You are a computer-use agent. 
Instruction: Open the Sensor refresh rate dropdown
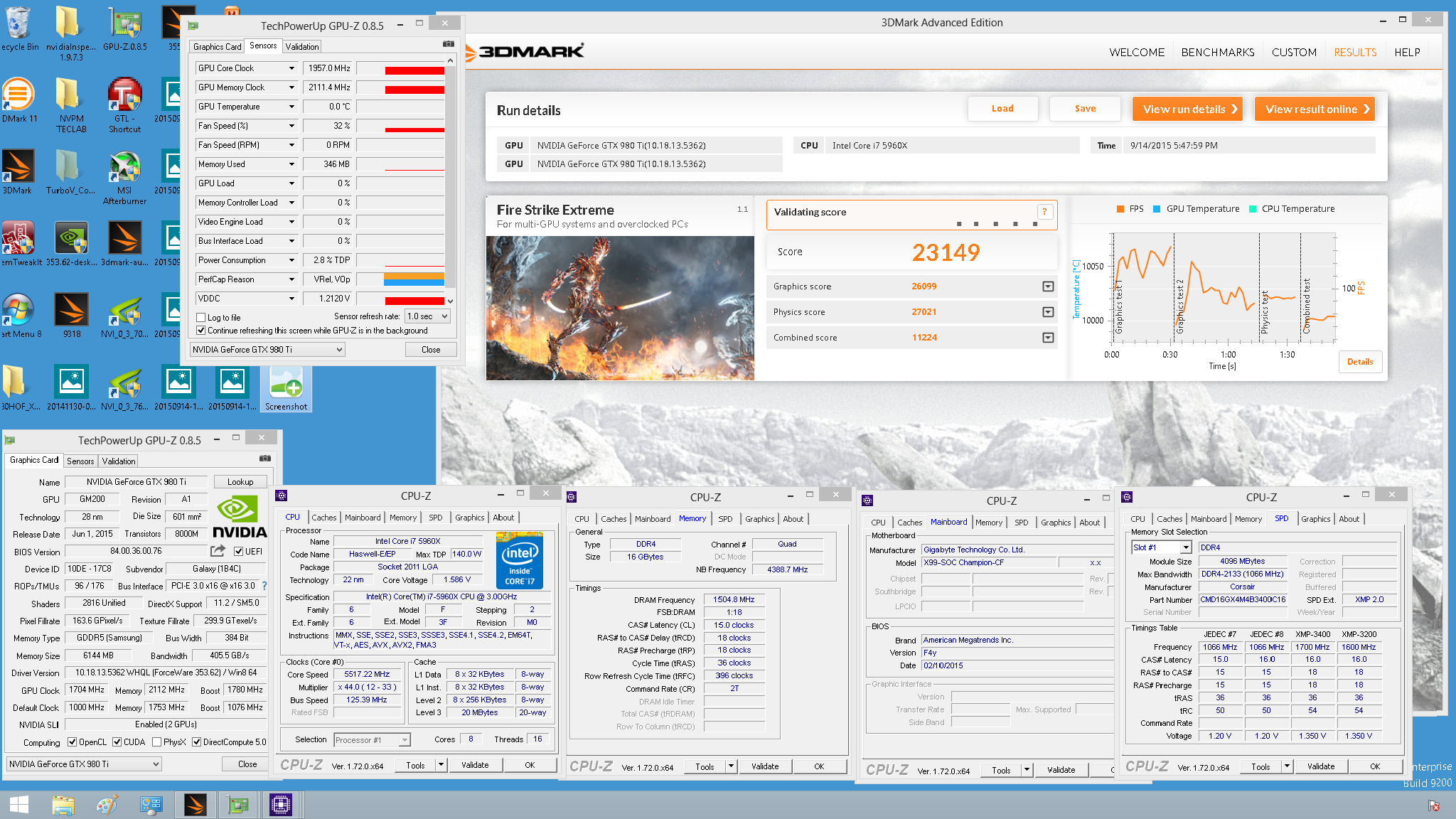(x=427, y=316)
